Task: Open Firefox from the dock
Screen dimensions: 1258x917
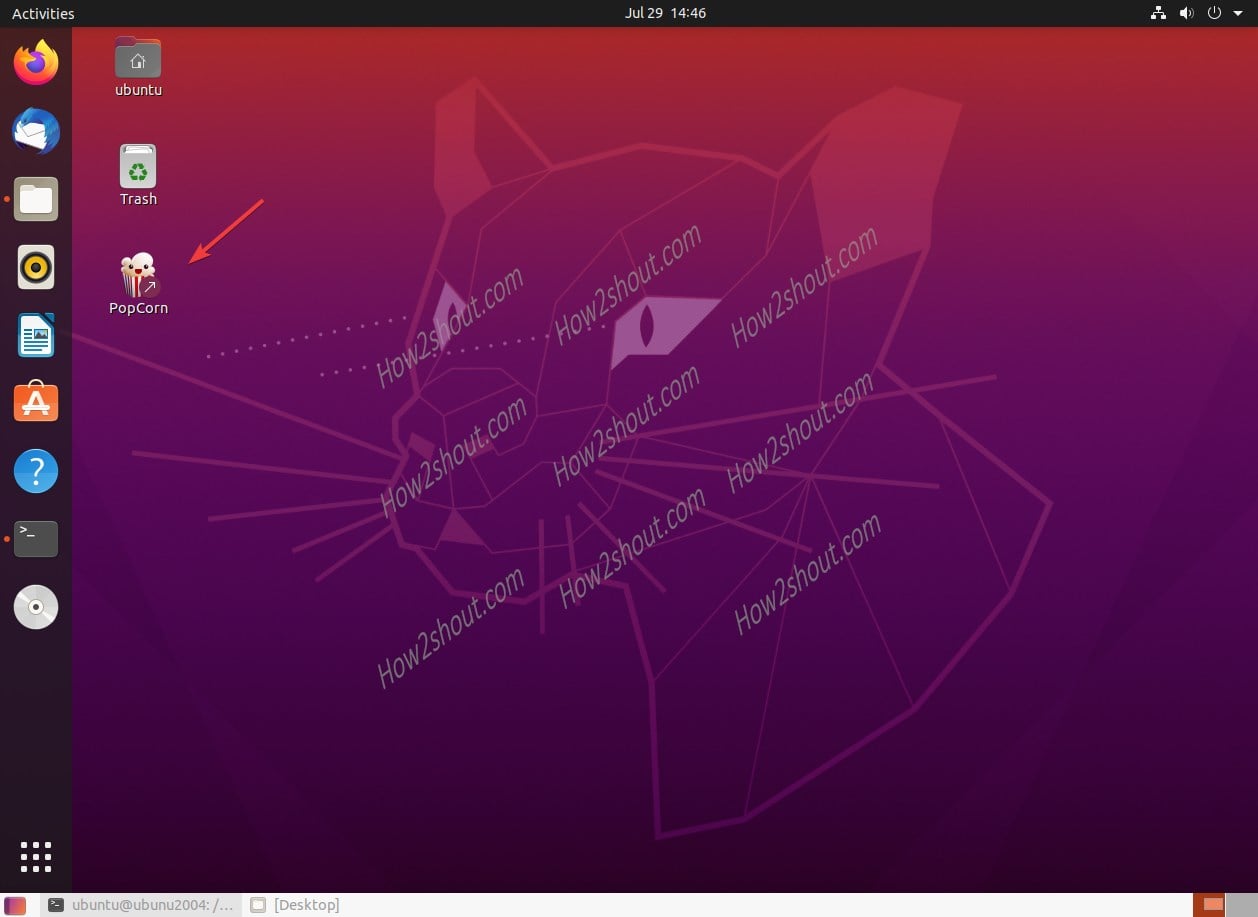Action: (x=36, y=63)
